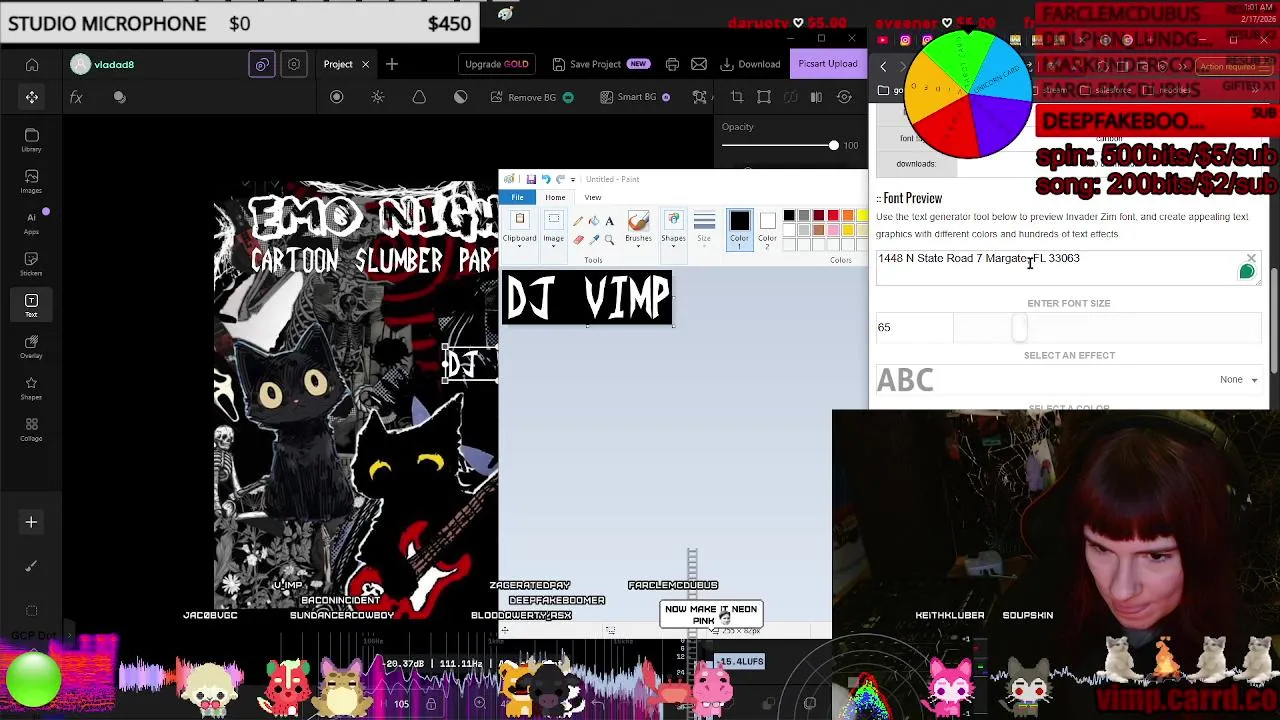
Task: Click the Upgrade GOLD button
Action: (x=496, y=64)
